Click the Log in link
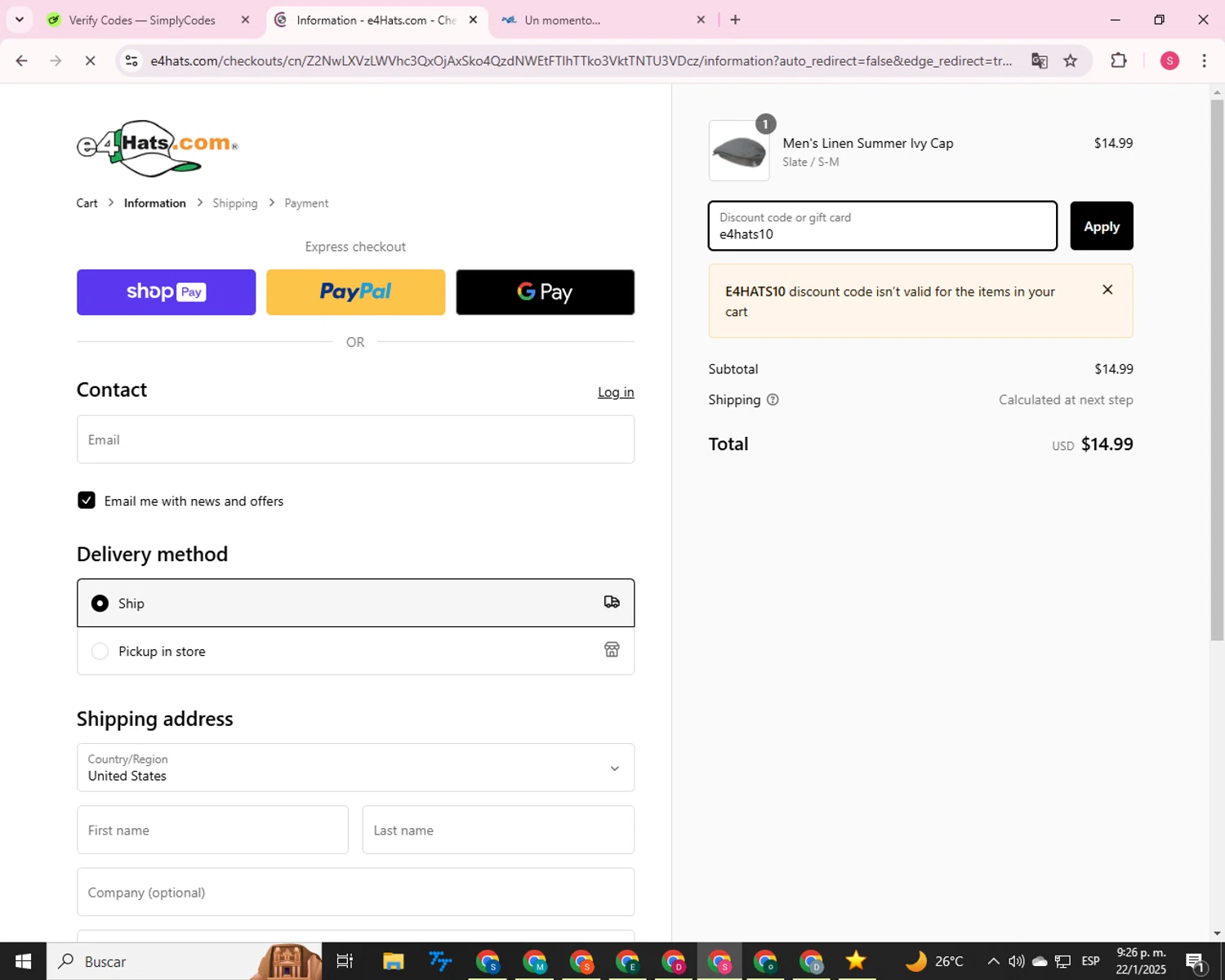The image size is (1225, 980). [x=616, y=392]
